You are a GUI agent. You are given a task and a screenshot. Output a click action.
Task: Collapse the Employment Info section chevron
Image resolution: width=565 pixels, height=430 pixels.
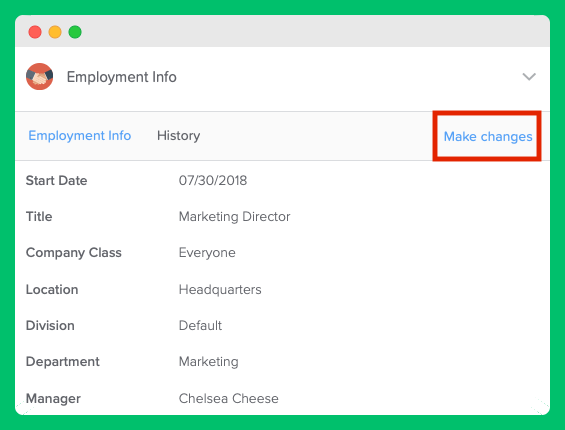(529, 76)
